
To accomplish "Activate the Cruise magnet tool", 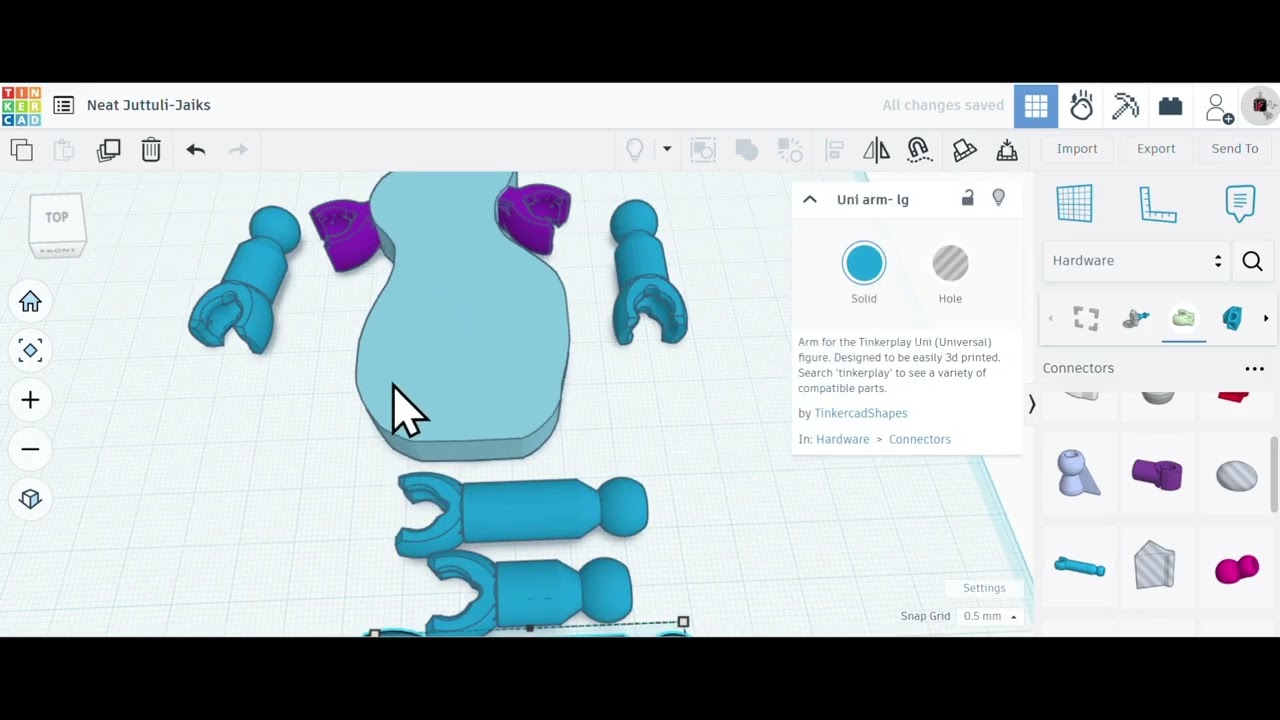I will pos(919,150).
